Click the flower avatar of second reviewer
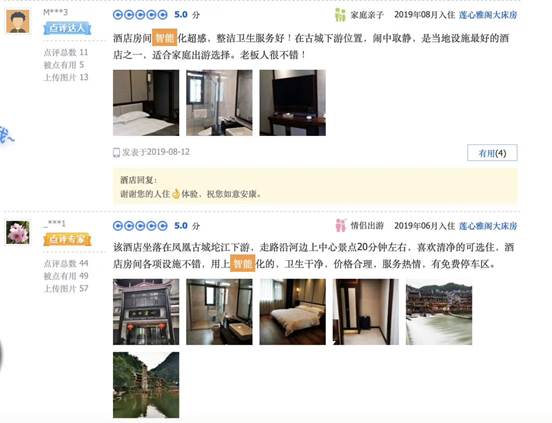 coord(18,232)
